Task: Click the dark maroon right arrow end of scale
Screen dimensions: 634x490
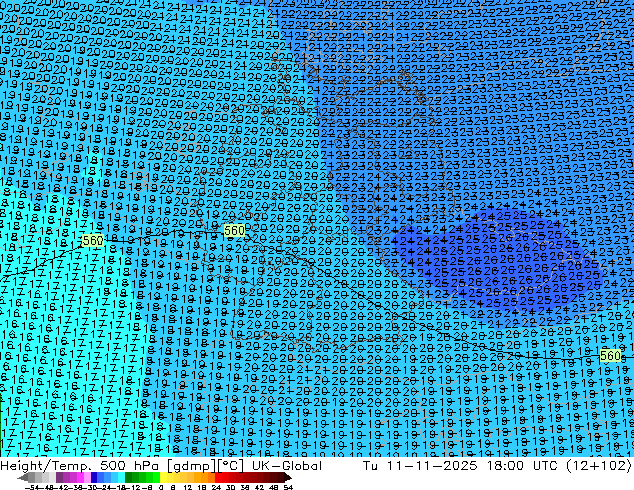Action: click(x=288, y=478)
